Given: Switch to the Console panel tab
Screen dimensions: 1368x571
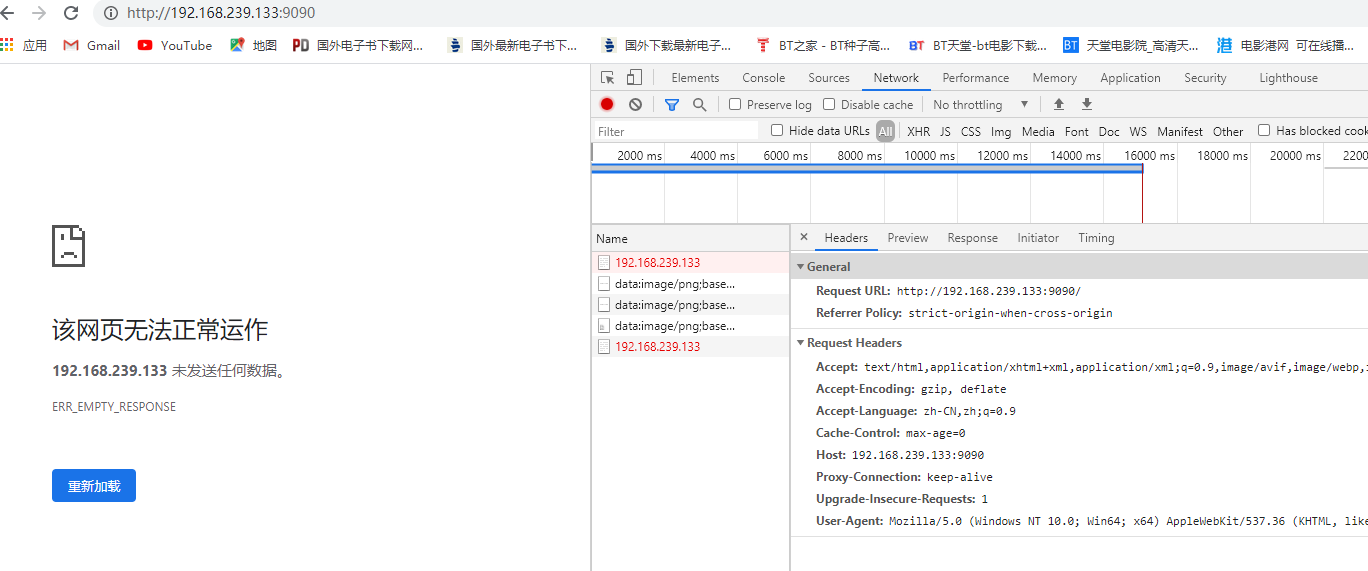Looking at the screenshot, I should point(764,78).
